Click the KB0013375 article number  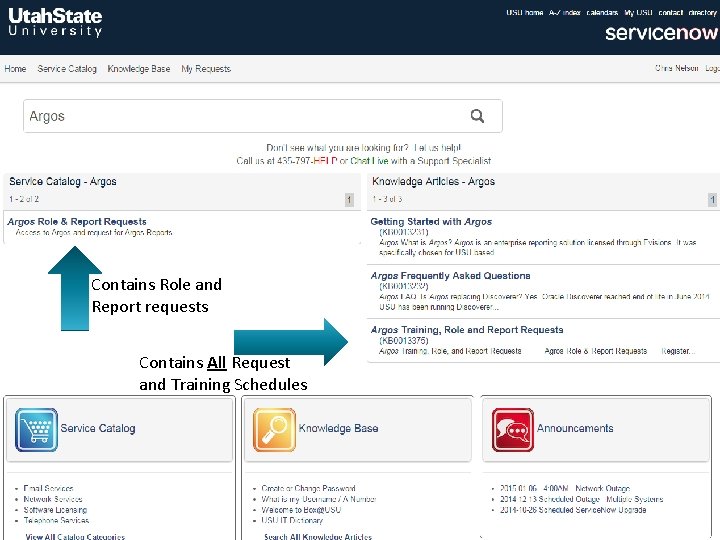point(404,341)
